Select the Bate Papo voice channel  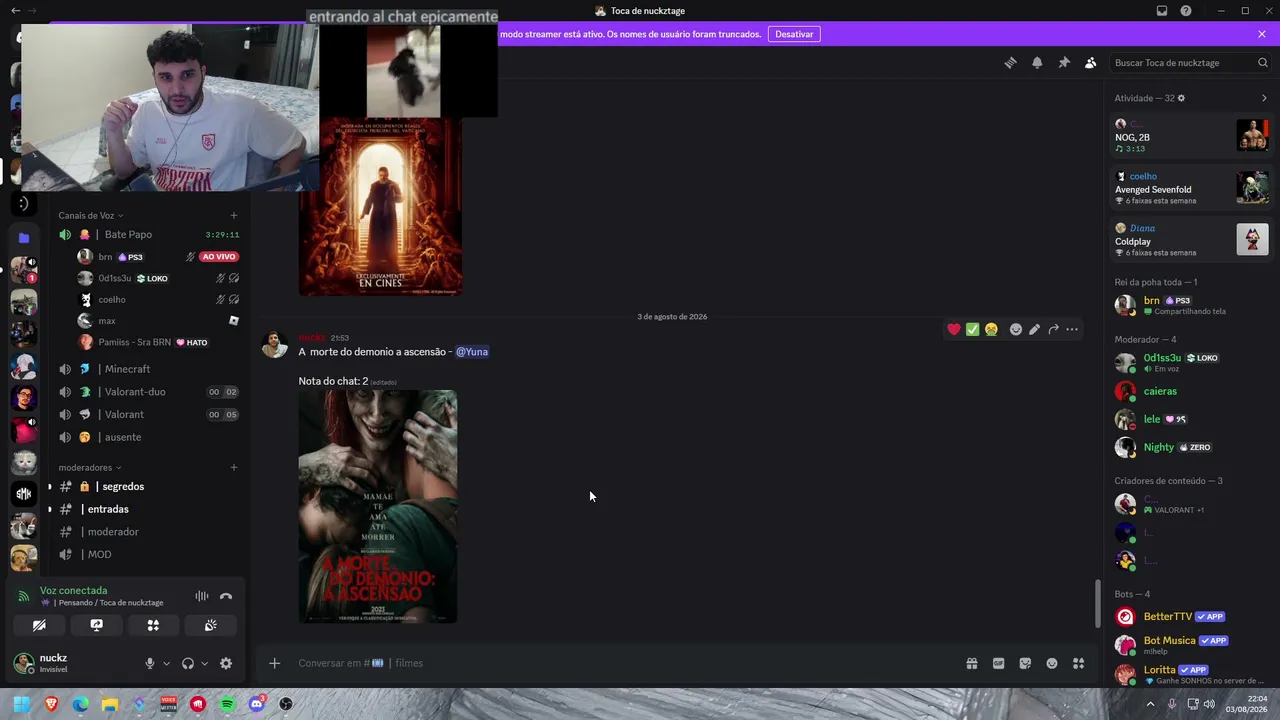coord(148,234)
